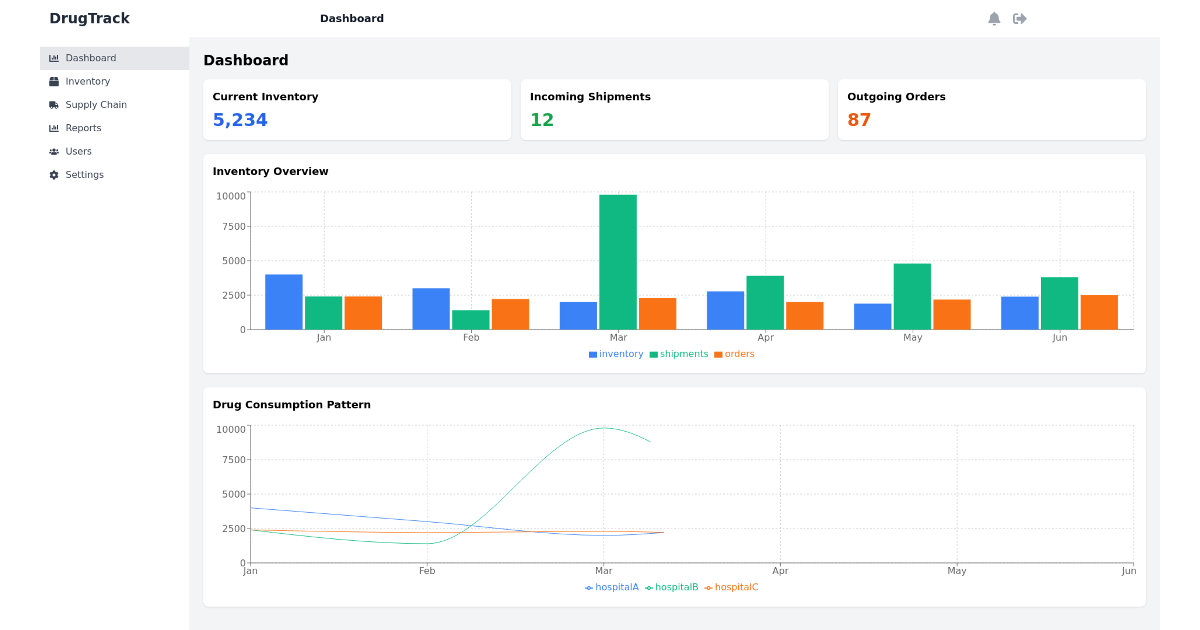This screenshot has width=1200, height=630.
Task: Open the Users entry in navigation menu
Action: 76,151
